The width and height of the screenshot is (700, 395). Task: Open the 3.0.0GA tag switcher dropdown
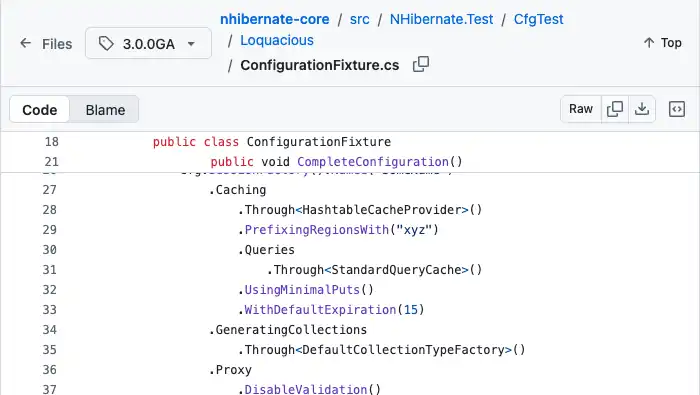point(148,43)
